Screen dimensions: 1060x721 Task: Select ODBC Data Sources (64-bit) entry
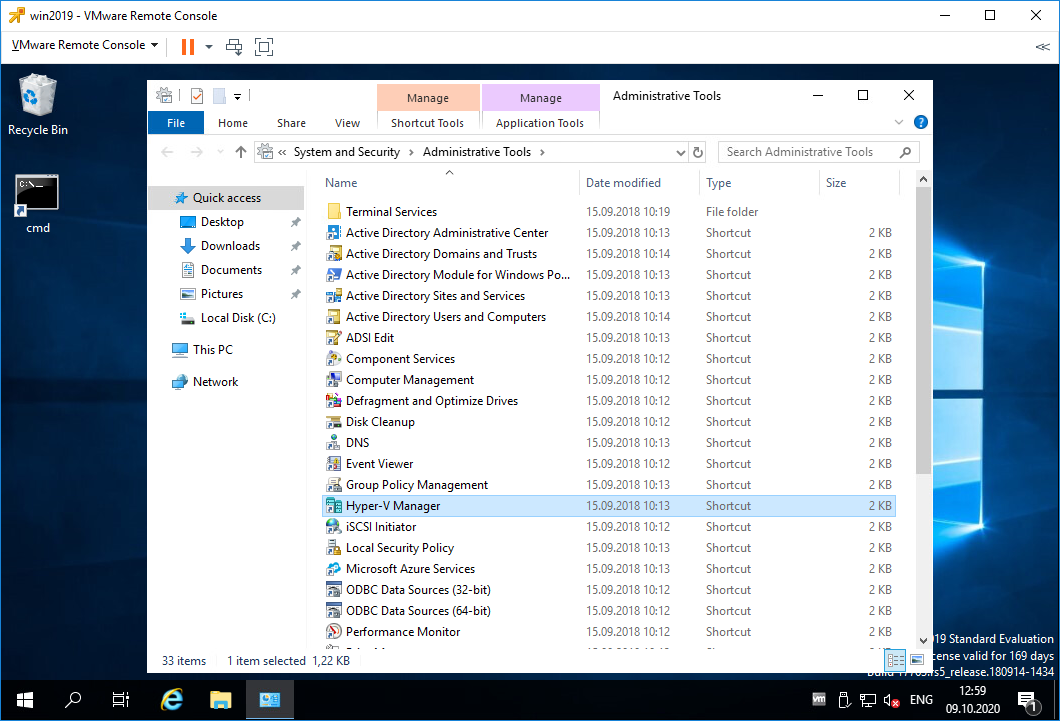point(609,610)
